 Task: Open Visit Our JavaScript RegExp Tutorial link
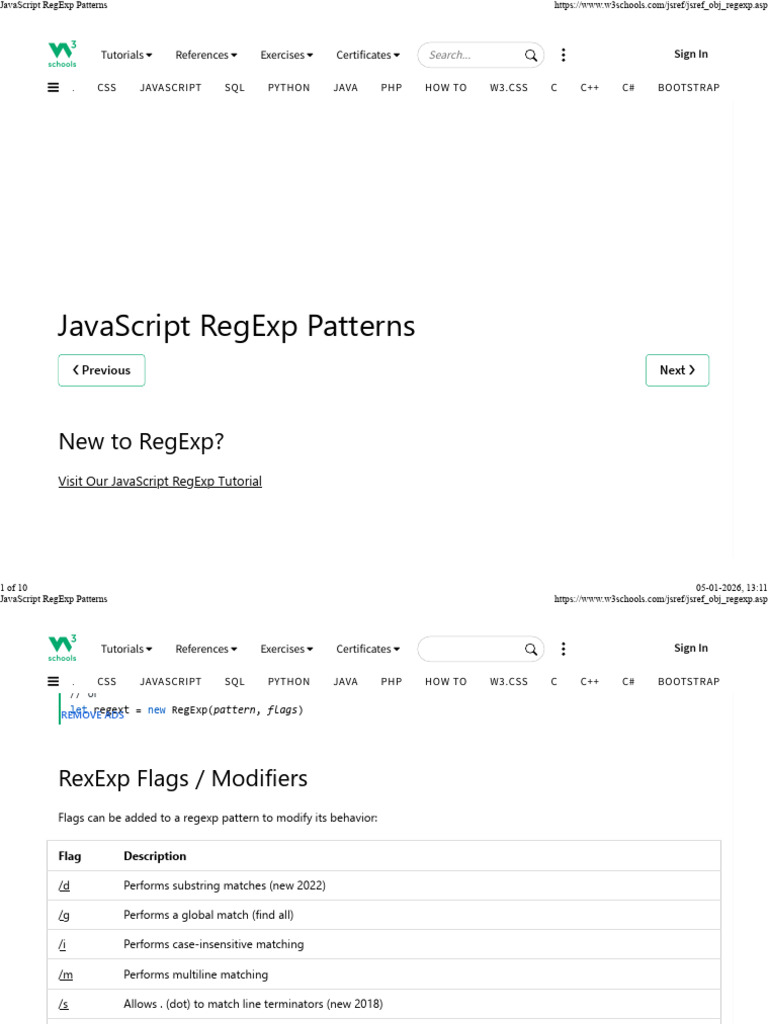pyautogui.click(x=160, y=481)
